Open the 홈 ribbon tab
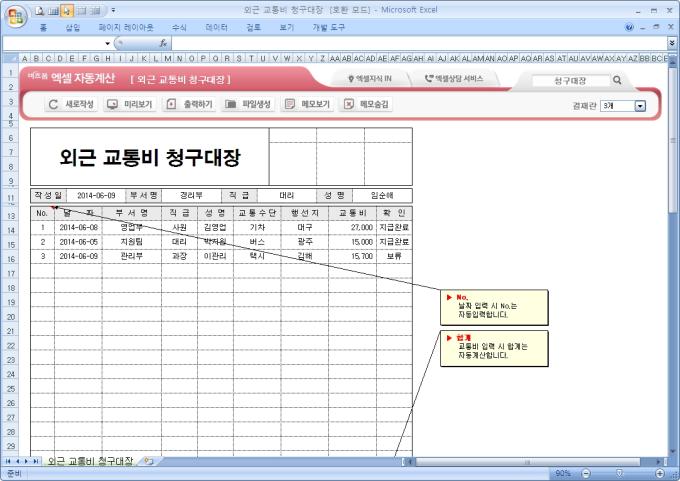 pos(43,27)
